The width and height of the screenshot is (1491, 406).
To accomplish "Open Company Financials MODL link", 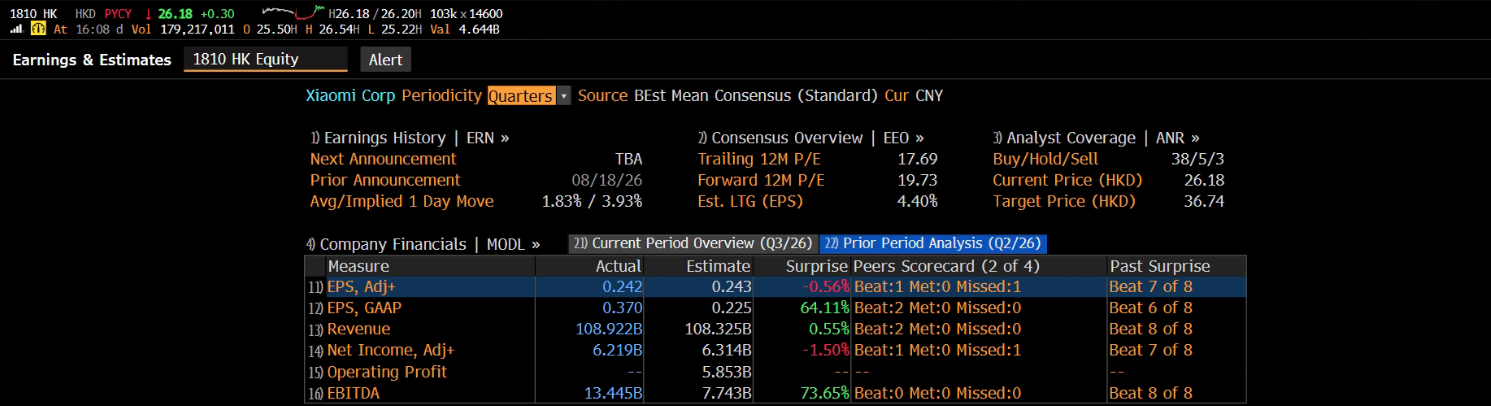I will click(x=422, y=244).
